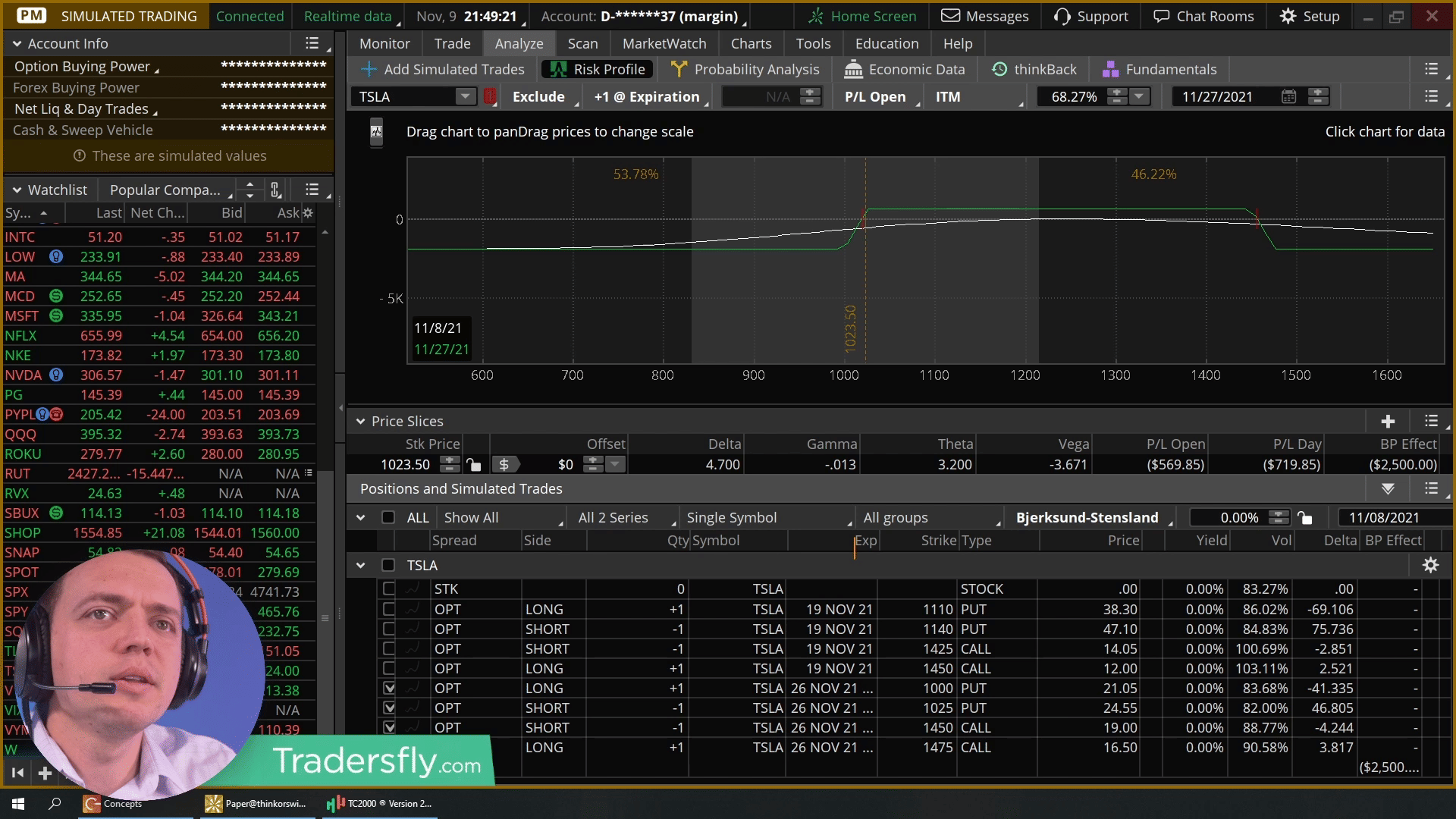Screen dimensions: 1456x819
Task: Uncheck the 1000 PUT 26 NOV row
Action: coord(389,688)
